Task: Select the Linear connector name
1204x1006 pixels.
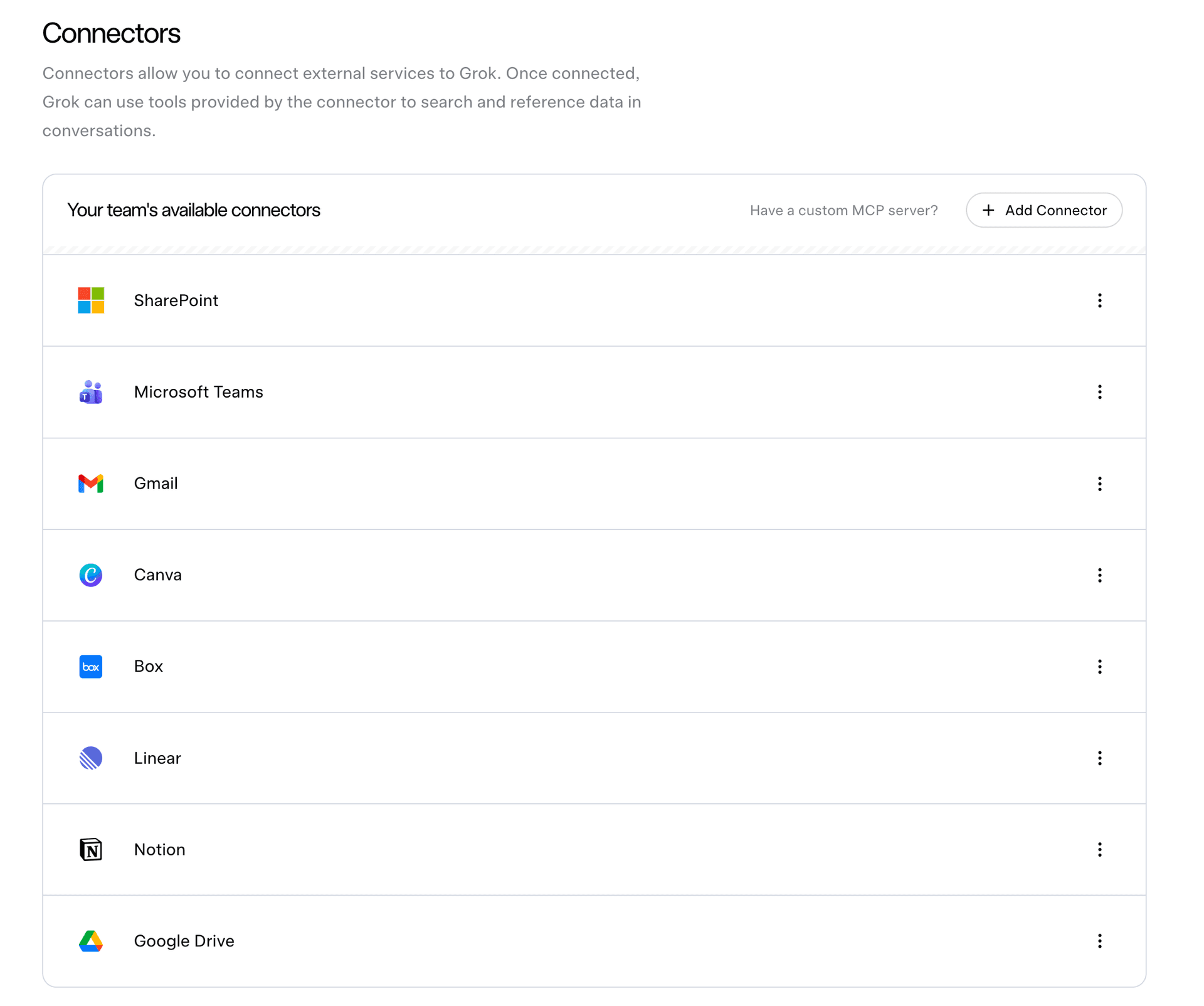Action: [x=157, y=758]
